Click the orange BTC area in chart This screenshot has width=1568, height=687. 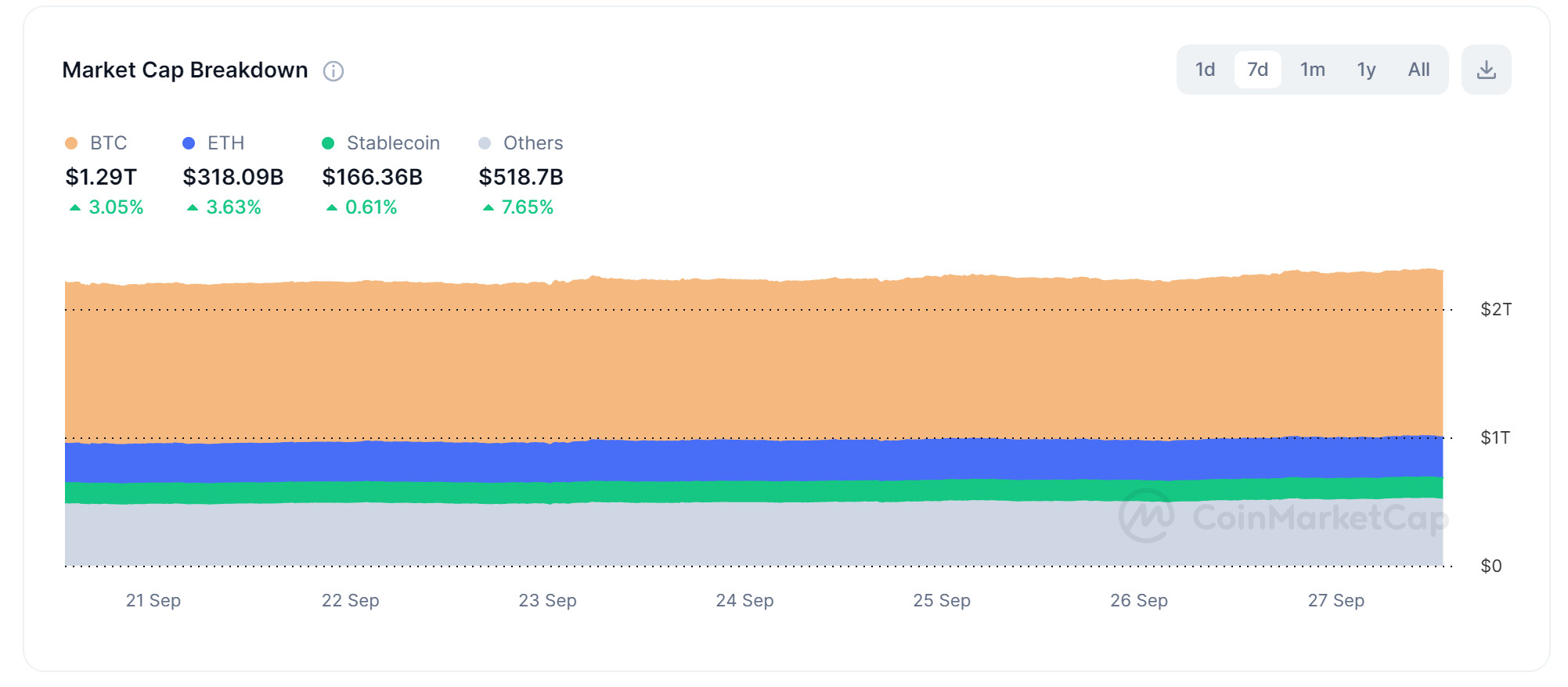coord(754,360)
